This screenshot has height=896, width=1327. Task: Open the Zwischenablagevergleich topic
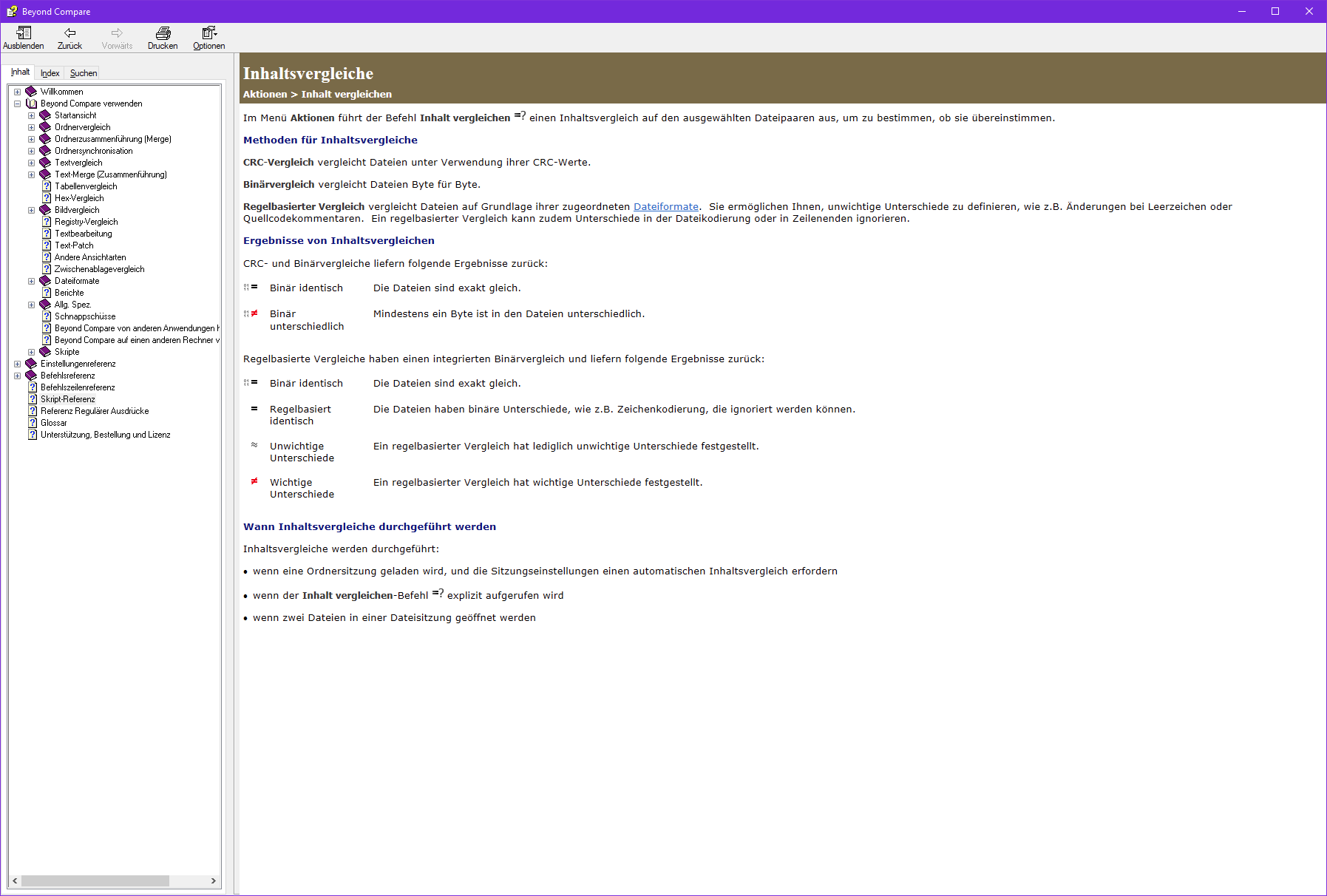[99, 269]
